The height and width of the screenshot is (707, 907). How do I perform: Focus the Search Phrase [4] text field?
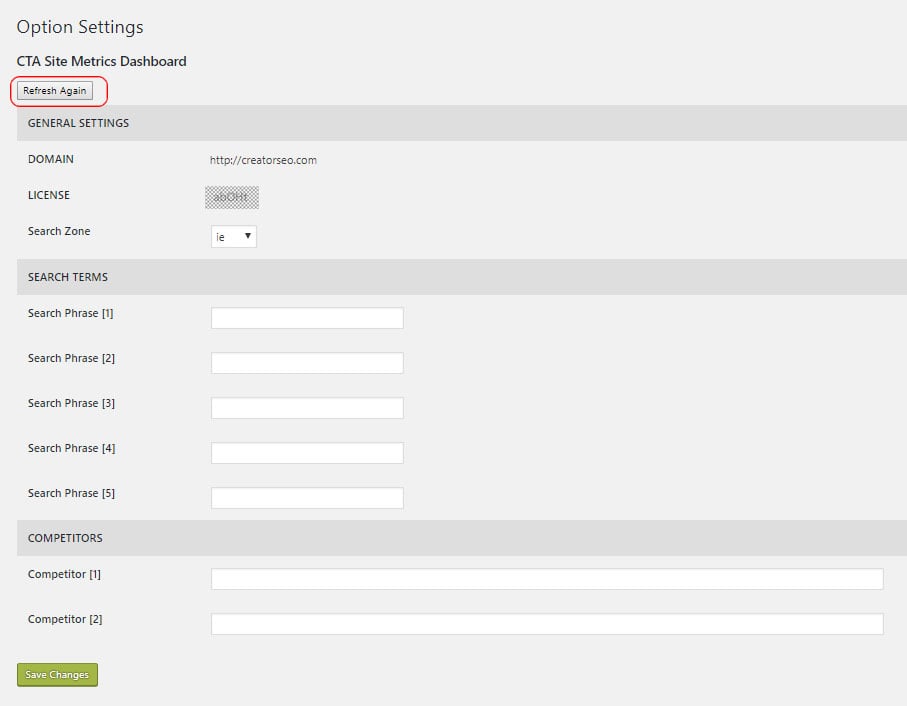coord(306,452)
